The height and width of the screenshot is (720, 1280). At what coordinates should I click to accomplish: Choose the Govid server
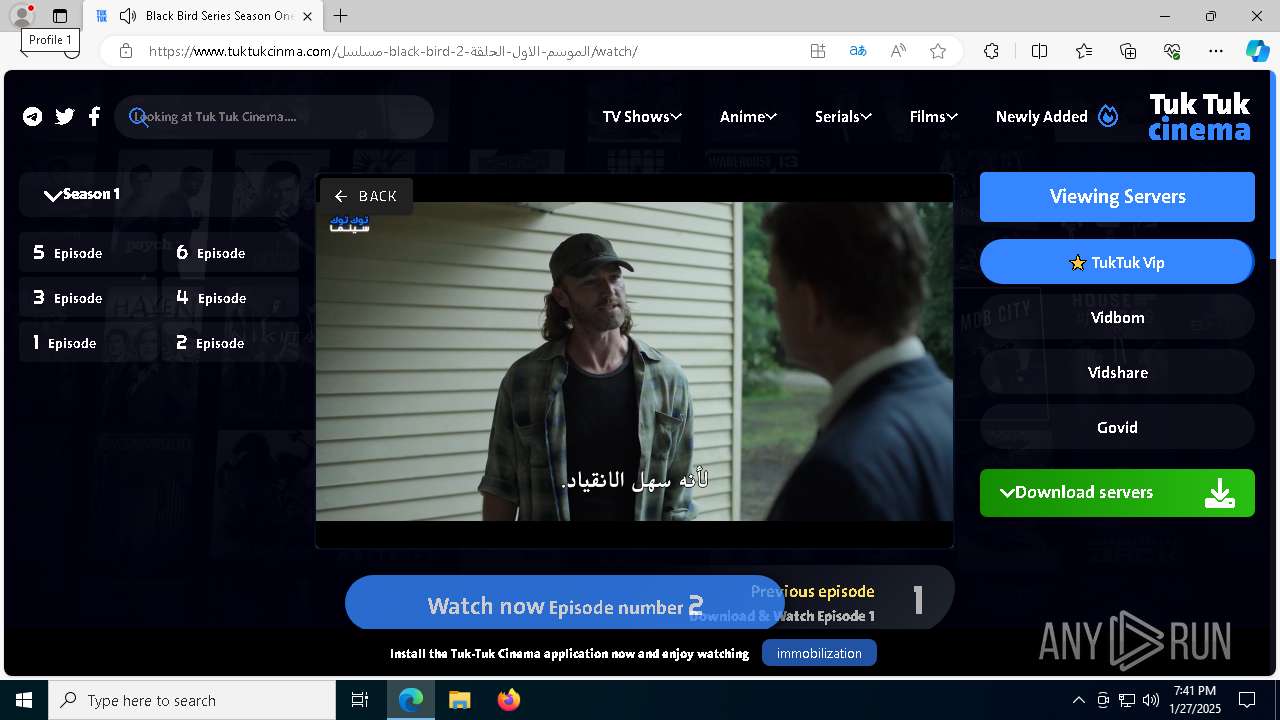[x=1117, y=428]
